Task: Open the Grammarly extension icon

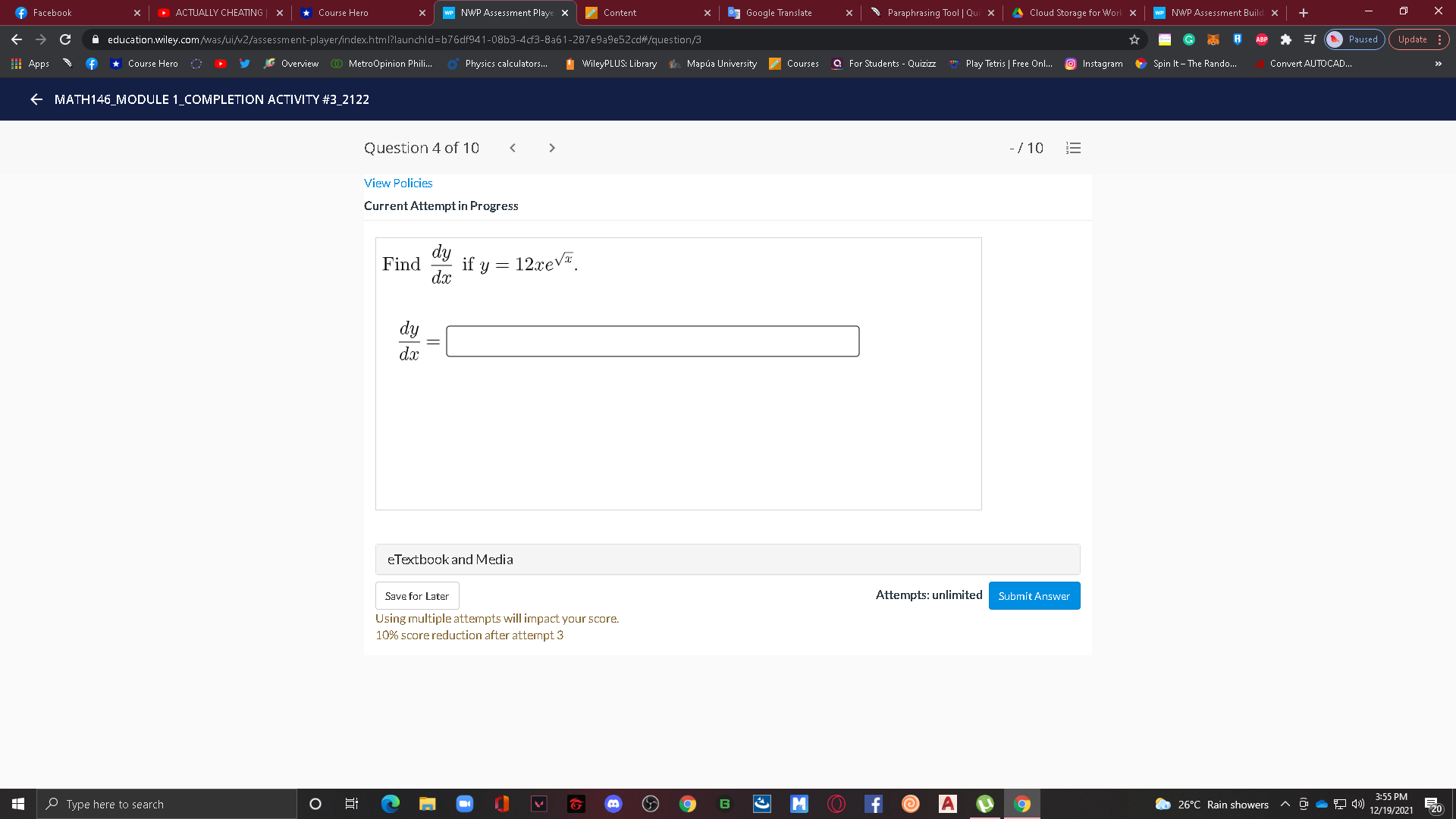Action: point(1189,39)
